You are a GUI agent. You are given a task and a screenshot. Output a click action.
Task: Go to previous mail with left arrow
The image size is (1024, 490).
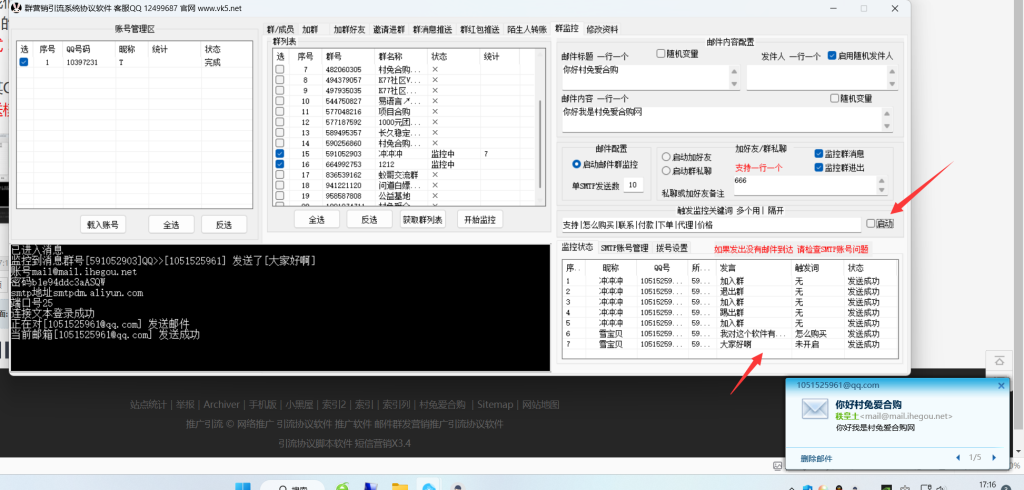(x=958, y=457)
